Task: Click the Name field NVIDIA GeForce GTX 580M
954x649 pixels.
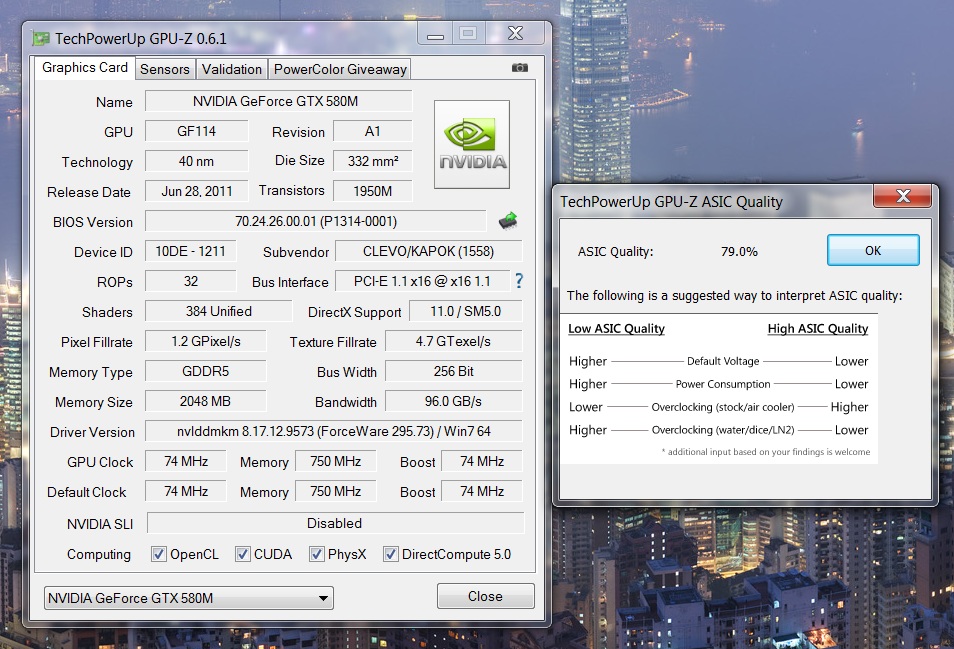Action: click(279, 101)
